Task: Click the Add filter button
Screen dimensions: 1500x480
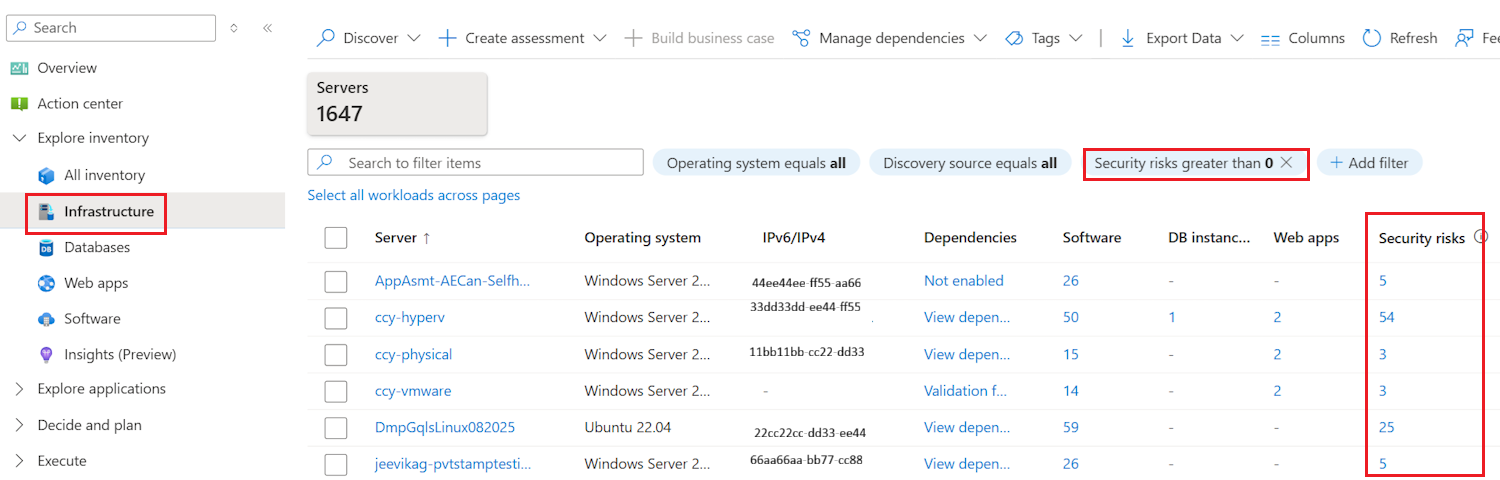Action: click(x=1369, y=163)
